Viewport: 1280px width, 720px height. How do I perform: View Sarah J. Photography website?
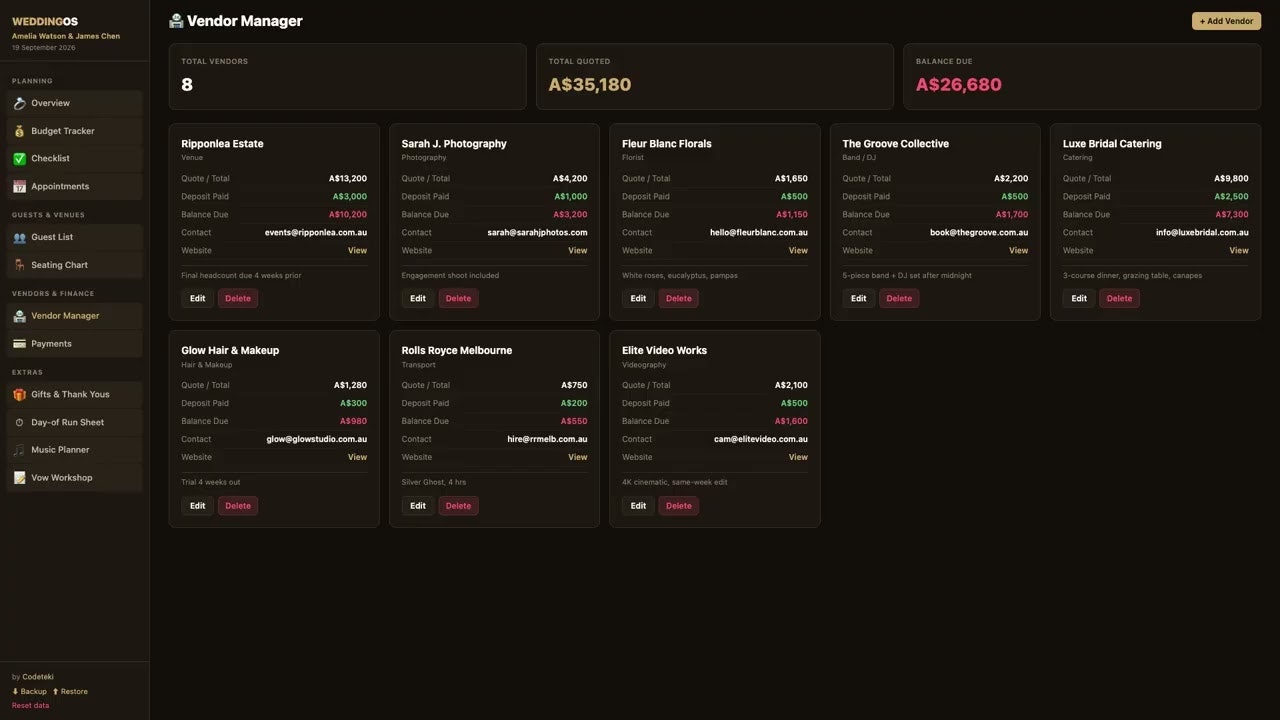pos(578,251)
